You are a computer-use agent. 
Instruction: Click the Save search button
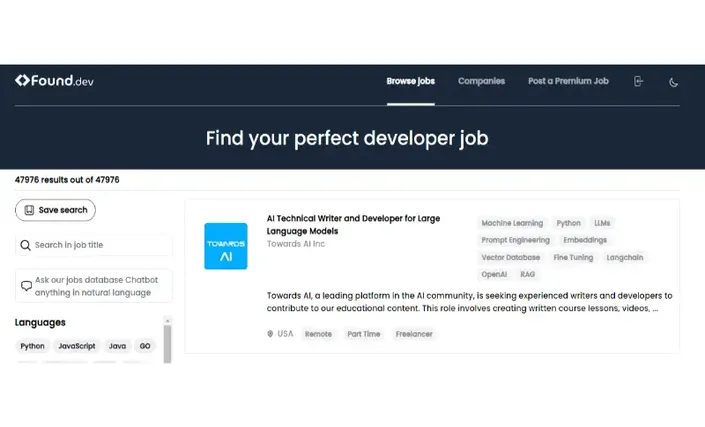[55, 210]
